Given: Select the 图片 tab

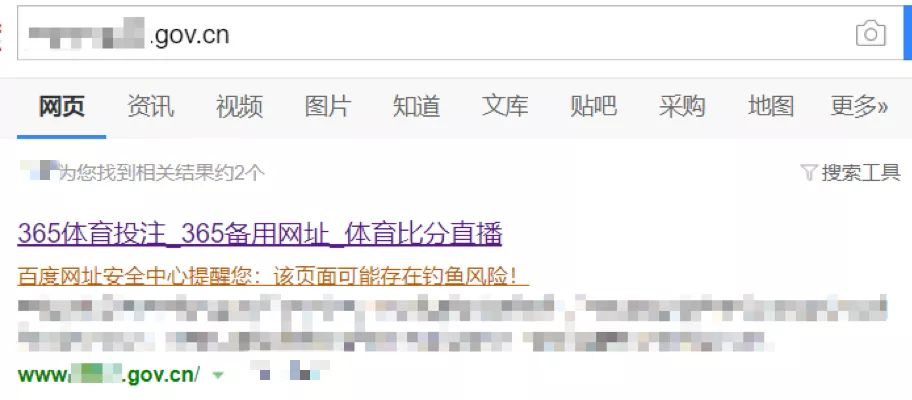Looking at the screenshot, I should 327,107.
